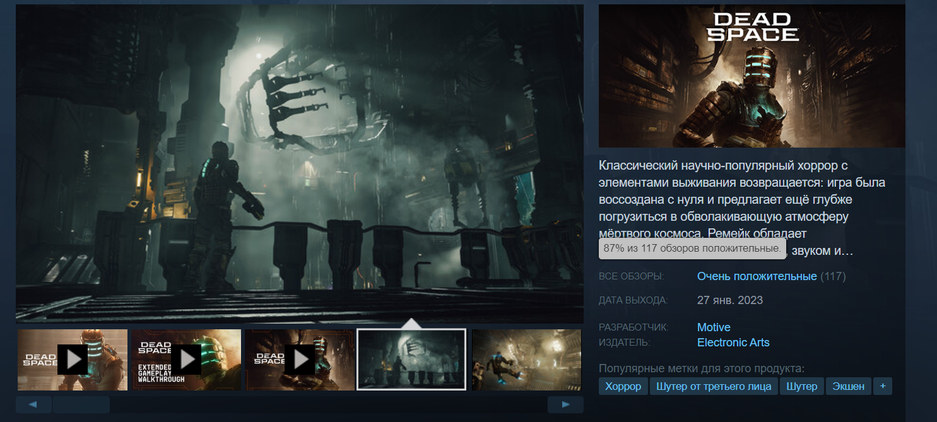Play the Extended Gameplay Walkthrough video thumbnail

click(186, 360)
